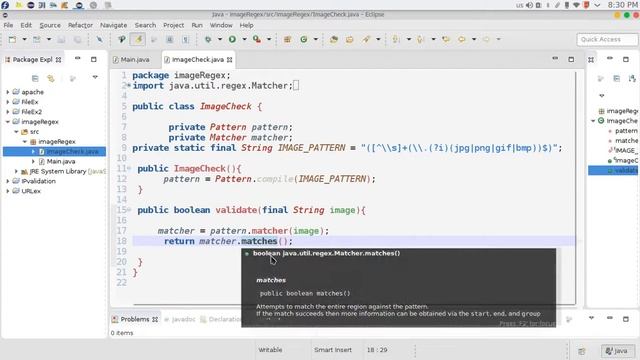The height and width of the screenshot is (360, 640).
Task: Click the volume icon in system tray
Action: pyautogui.click(x=529, y=5)
